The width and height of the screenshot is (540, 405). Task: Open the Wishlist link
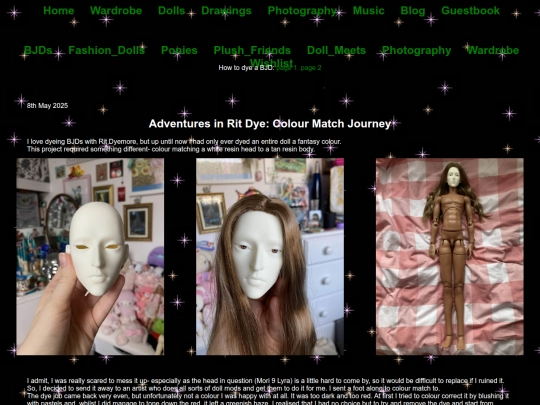[x=271, y=62]
